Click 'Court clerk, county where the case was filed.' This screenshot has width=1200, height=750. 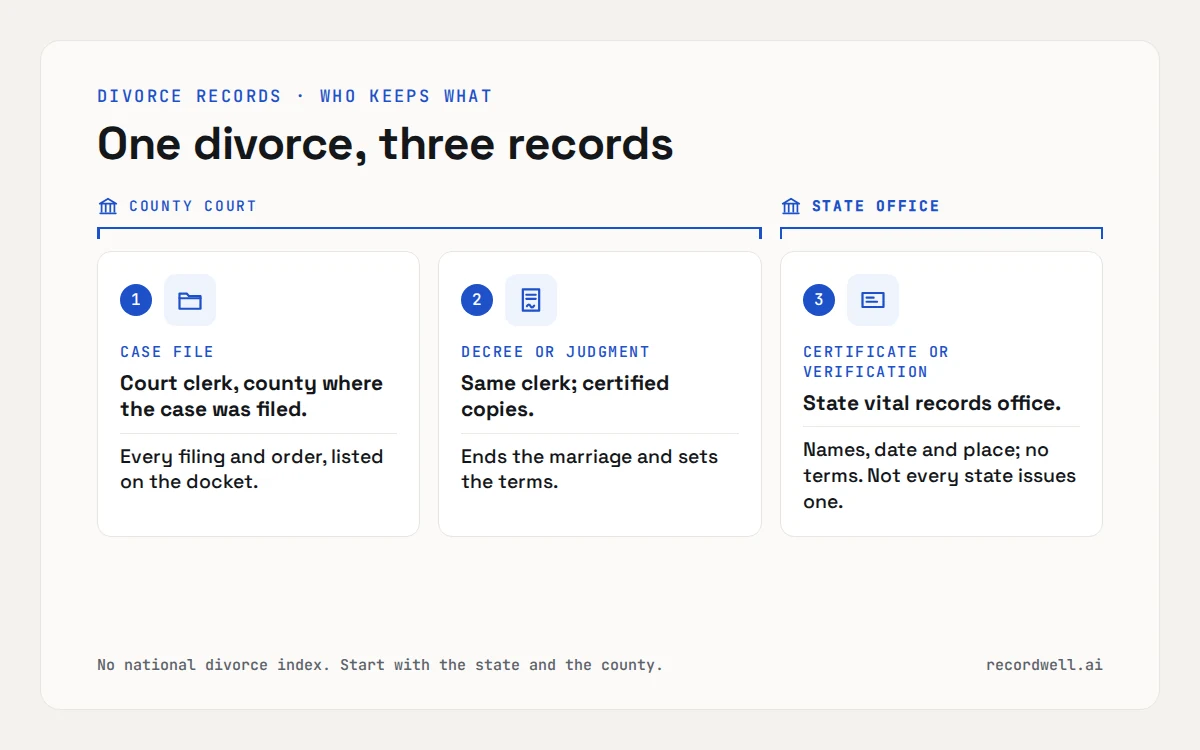pyautogui.click(x=252, y=396)
